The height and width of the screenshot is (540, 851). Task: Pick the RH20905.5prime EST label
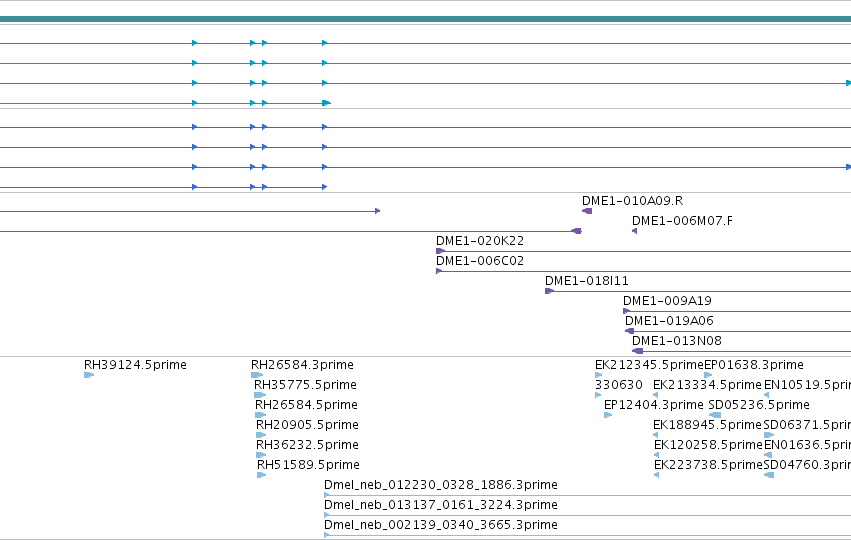(308, 425)
